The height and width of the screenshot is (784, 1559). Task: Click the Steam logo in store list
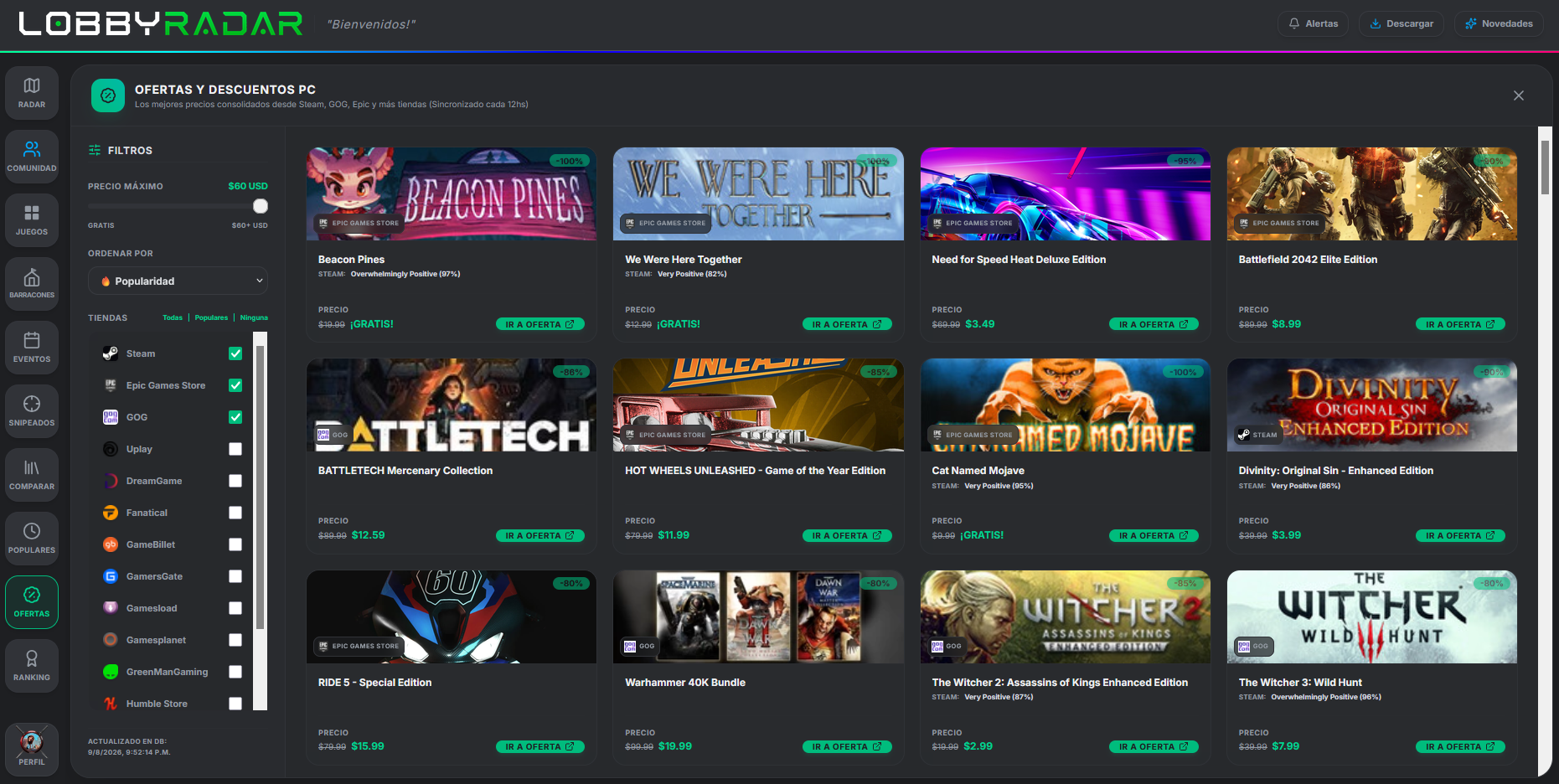point(111,353)
